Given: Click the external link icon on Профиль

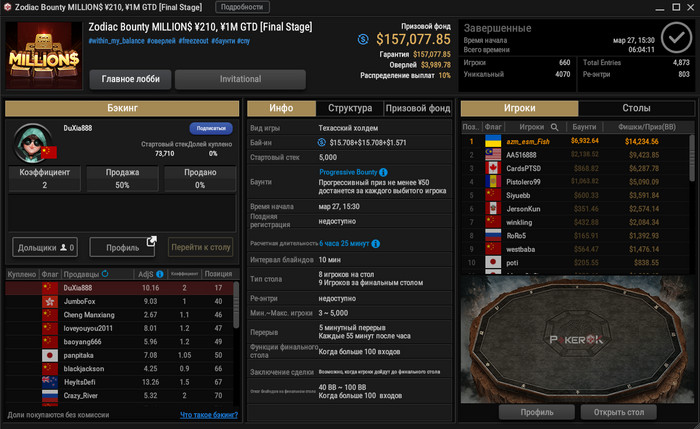Looking at the screenshot, I should [x=151, y=241].
